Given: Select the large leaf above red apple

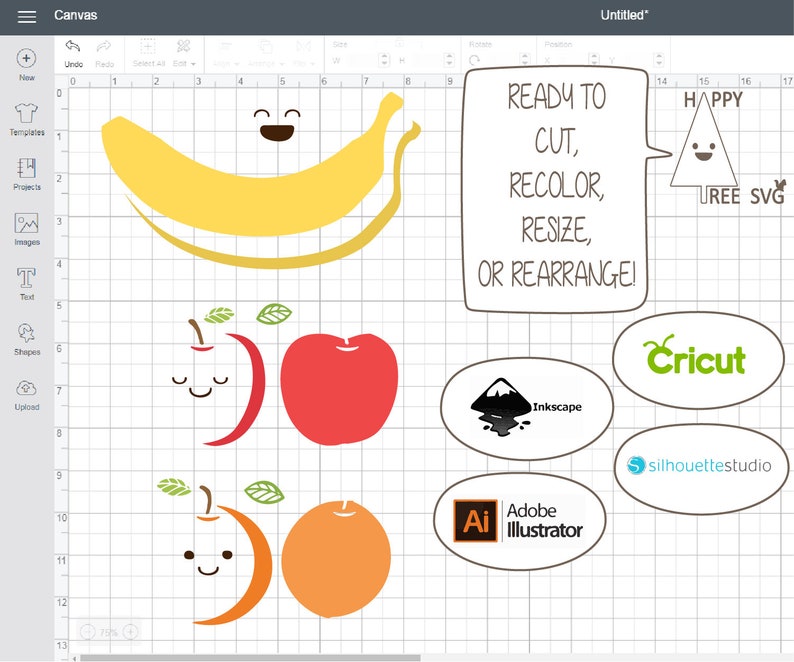Looking at the screenshot, I should 274,314.
